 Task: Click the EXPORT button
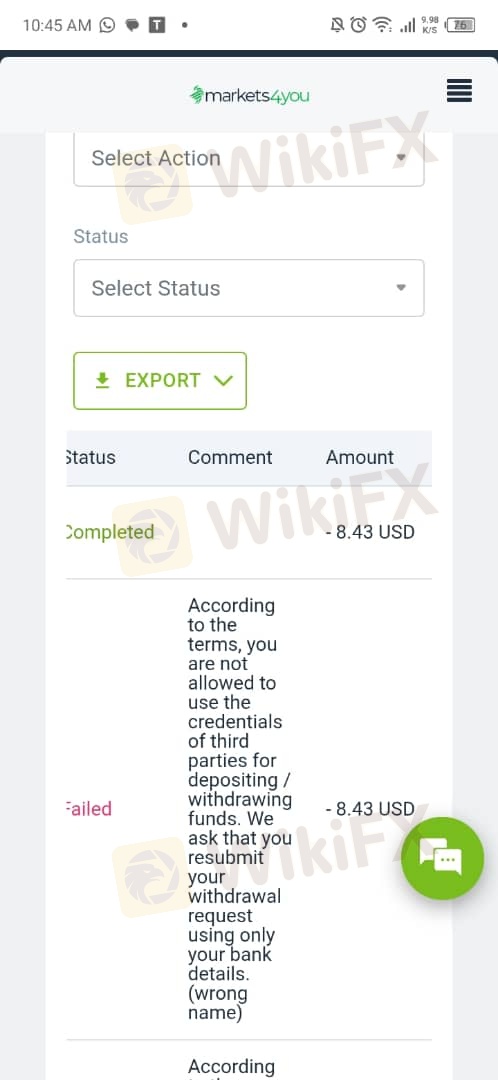coord(160,380)
